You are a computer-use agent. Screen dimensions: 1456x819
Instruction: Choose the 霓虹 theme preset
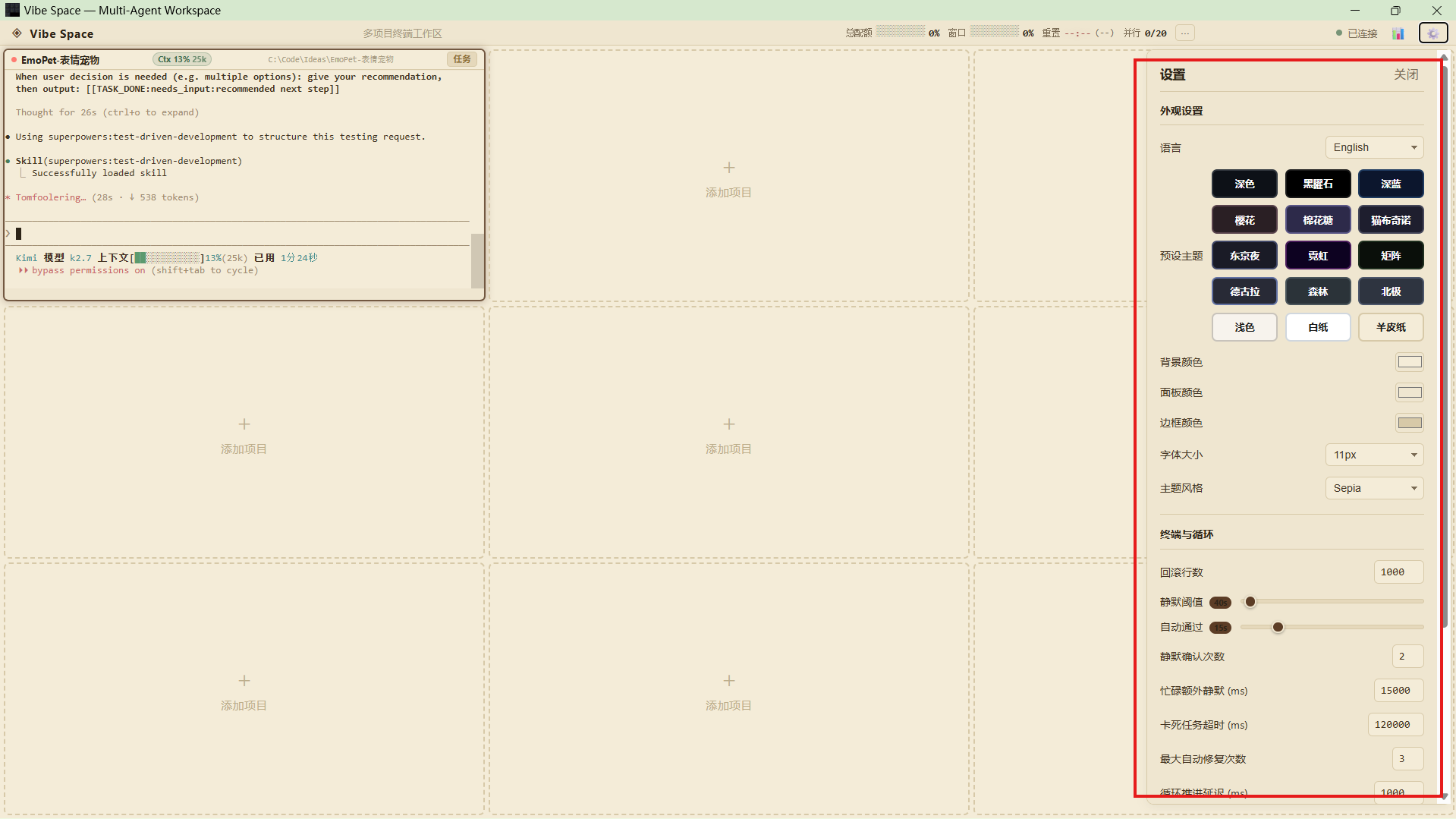click(1318, 256)
